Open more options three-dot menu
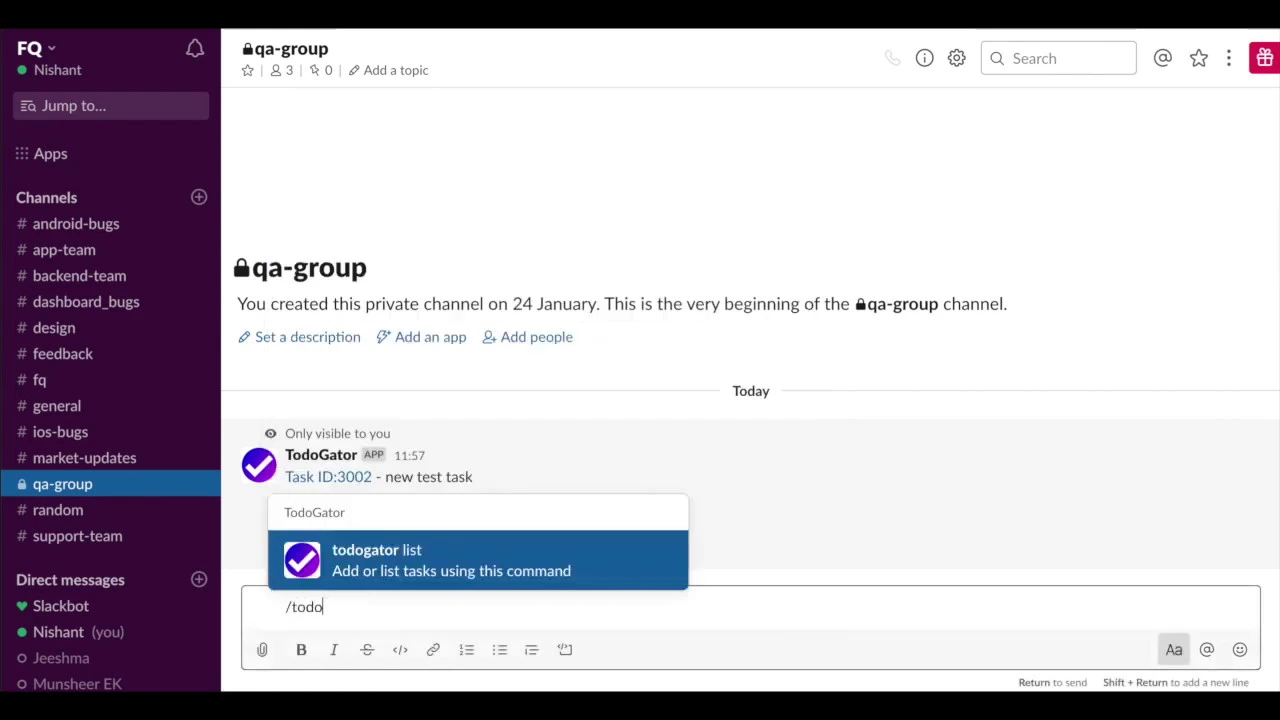Viewport: 1280px width, 720px height. click(1229, 58)
